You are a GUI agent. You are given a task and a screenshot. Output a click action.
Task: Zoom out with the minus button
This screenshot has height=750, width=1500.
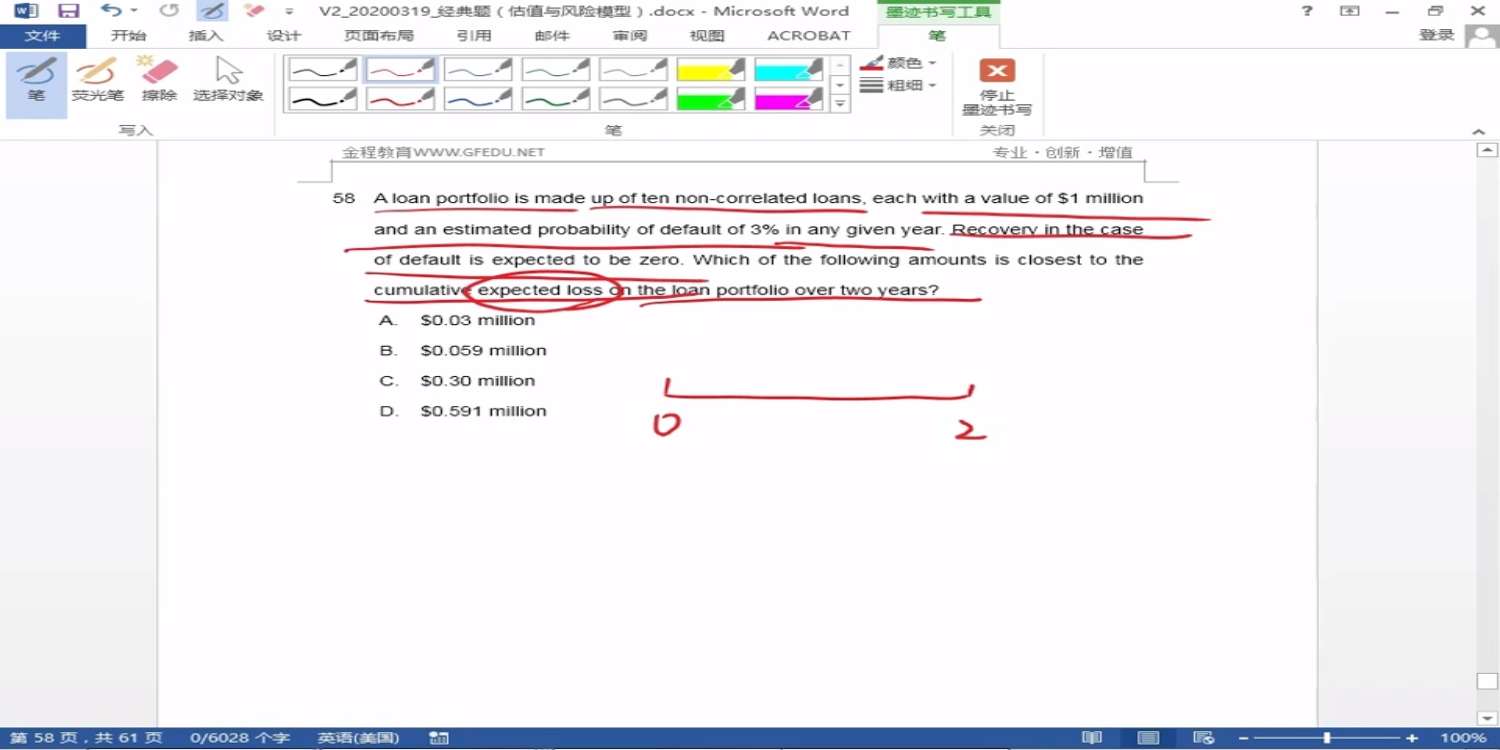pos(1243,738)
